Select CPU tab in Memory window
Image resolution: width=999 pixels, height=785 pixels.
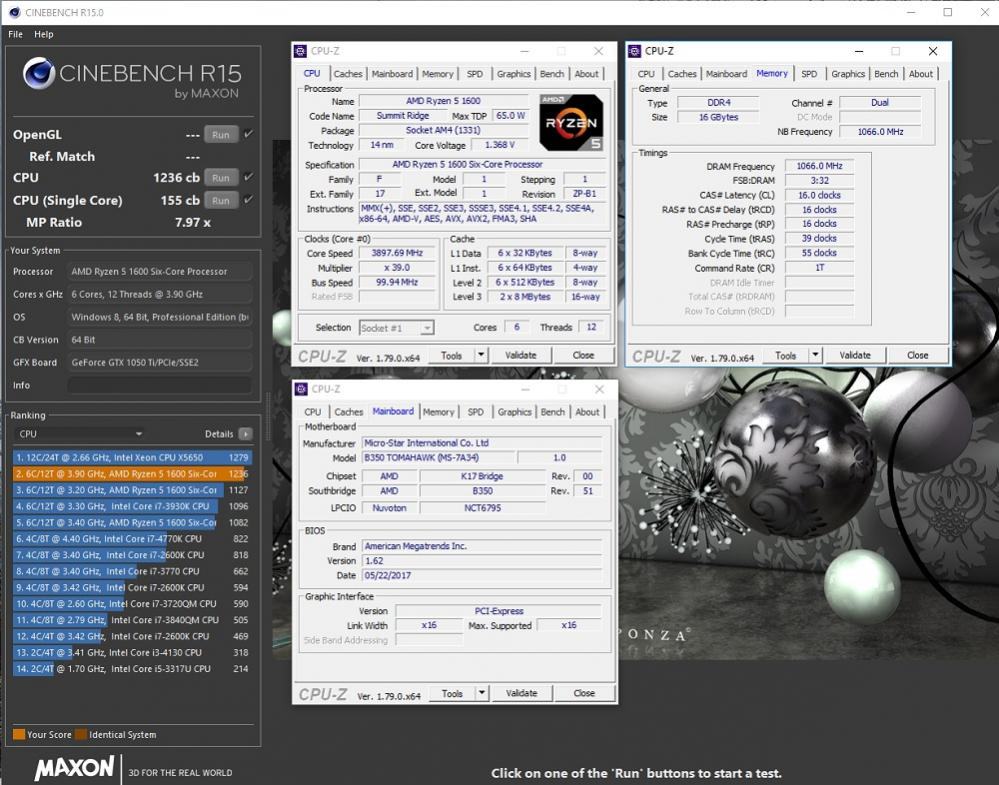pos(646,74)
